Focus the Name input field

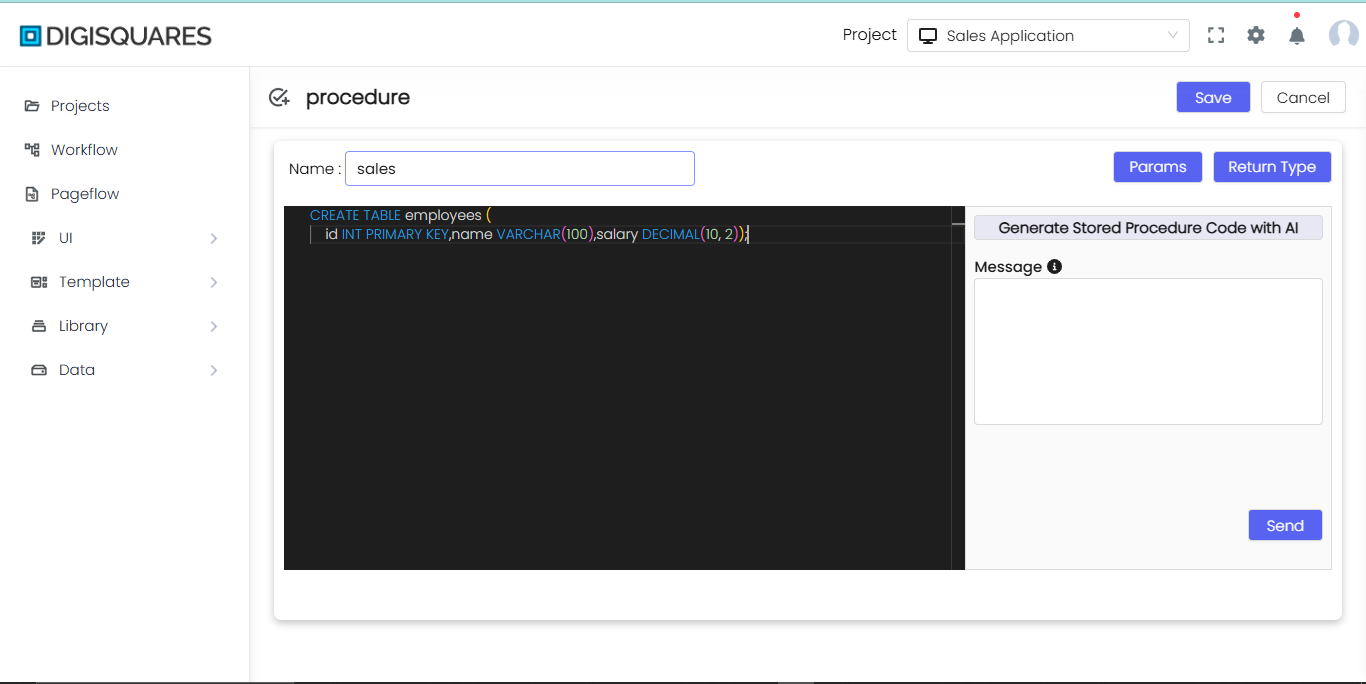tap(520, 169)
